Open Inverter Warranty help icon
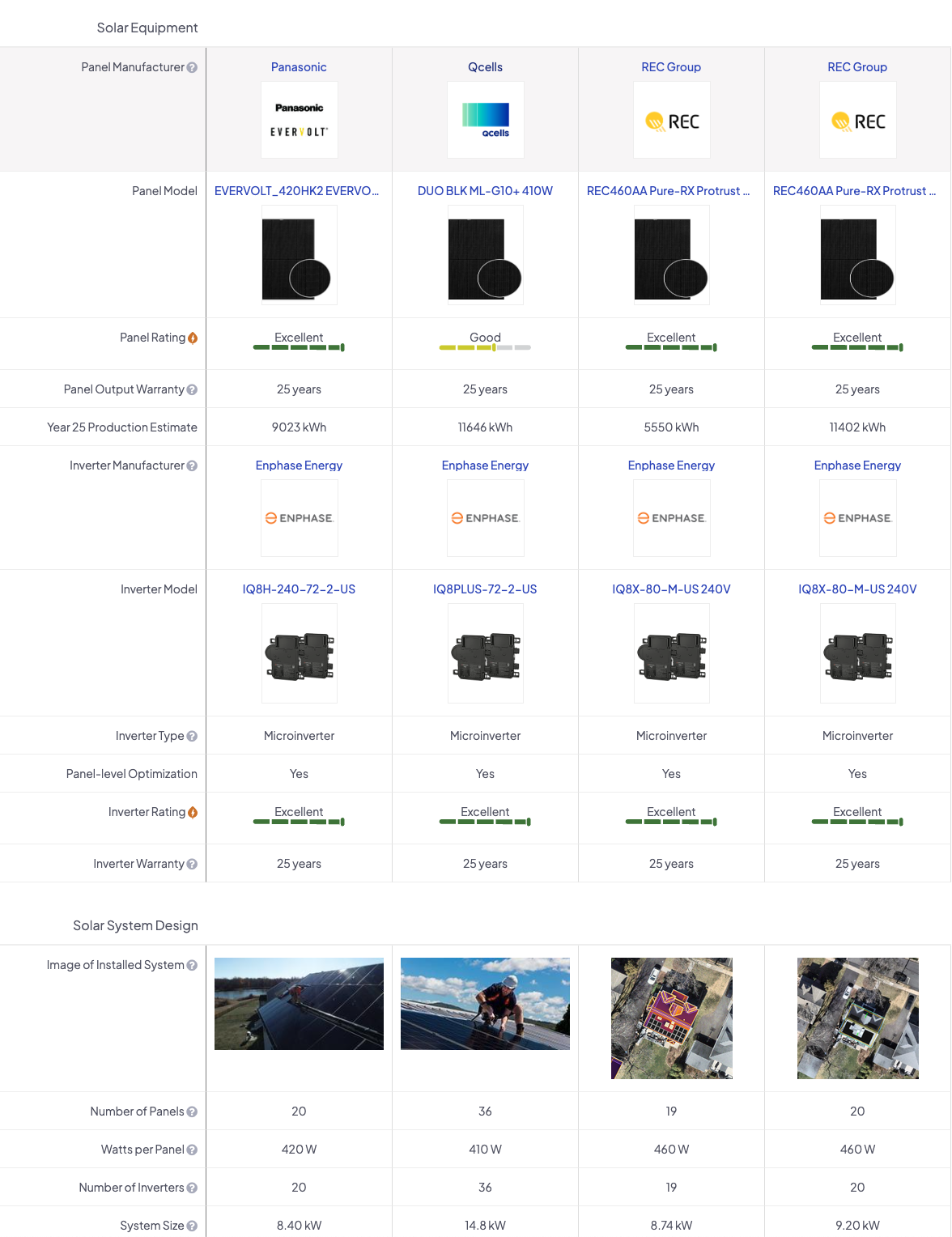 [192, 865]
